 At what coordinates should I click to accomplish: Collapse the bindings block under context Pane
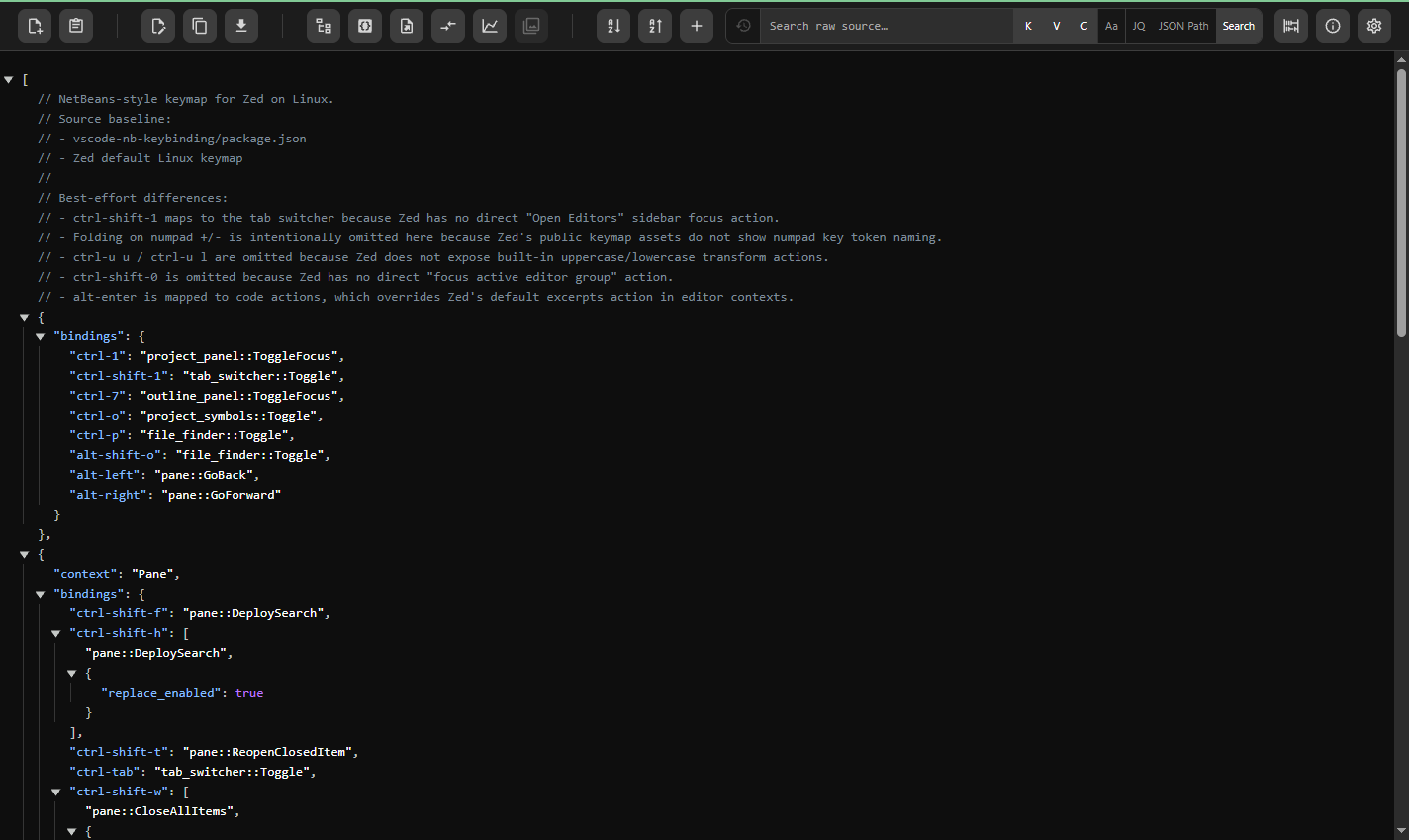point(41,594)
